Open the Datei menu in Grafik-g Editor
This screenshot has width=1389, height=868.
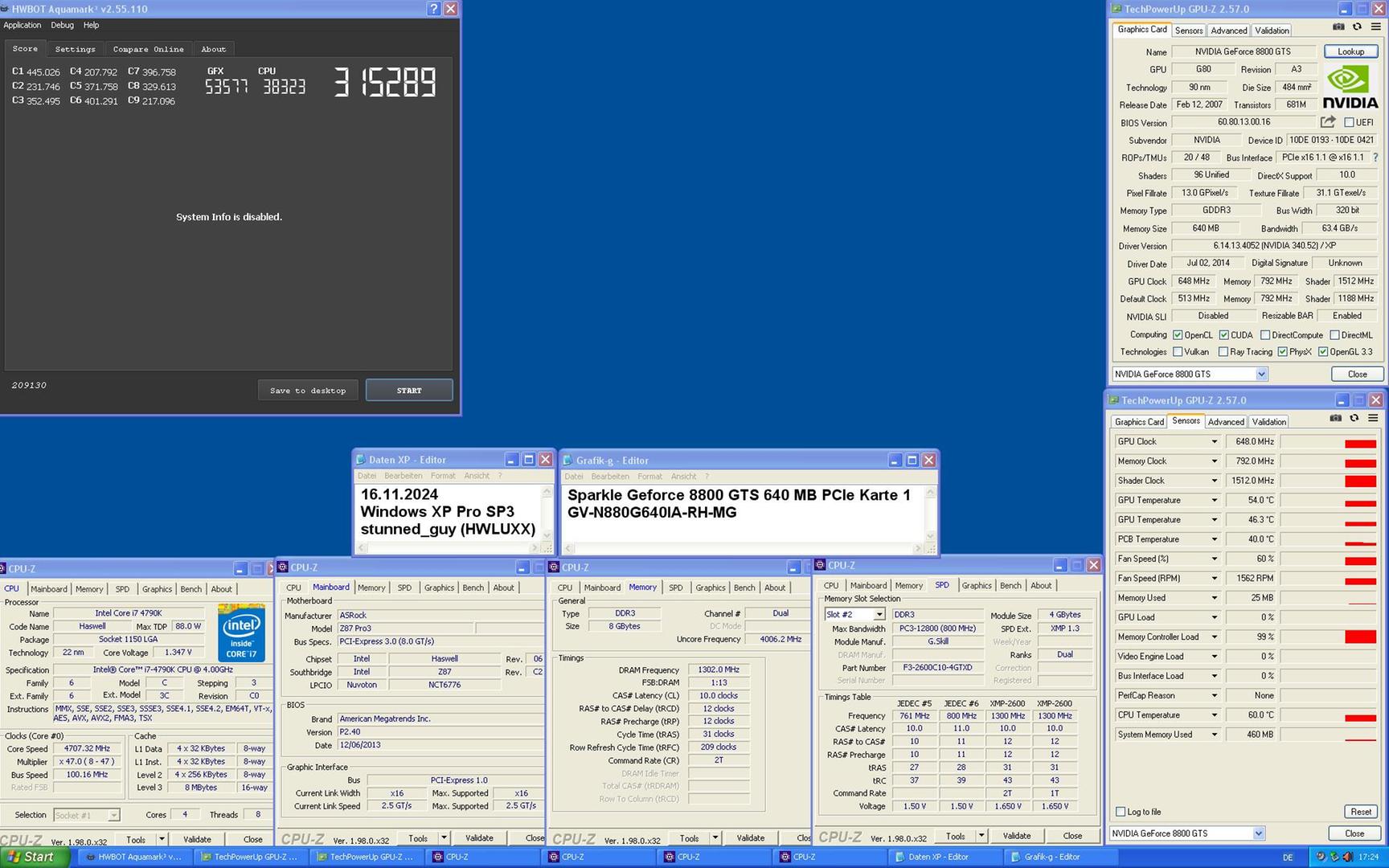pos(574,477)
